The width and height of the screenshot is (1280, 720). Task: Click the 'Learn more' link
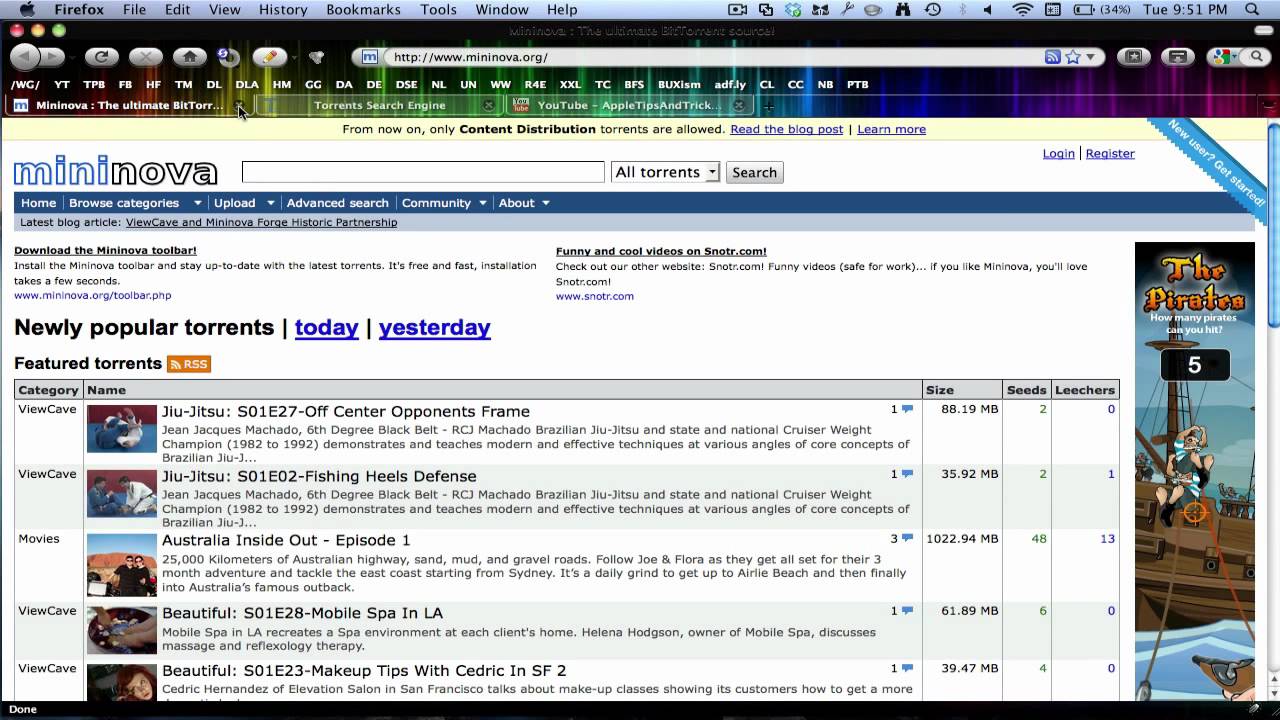click(x=891, y=129)
